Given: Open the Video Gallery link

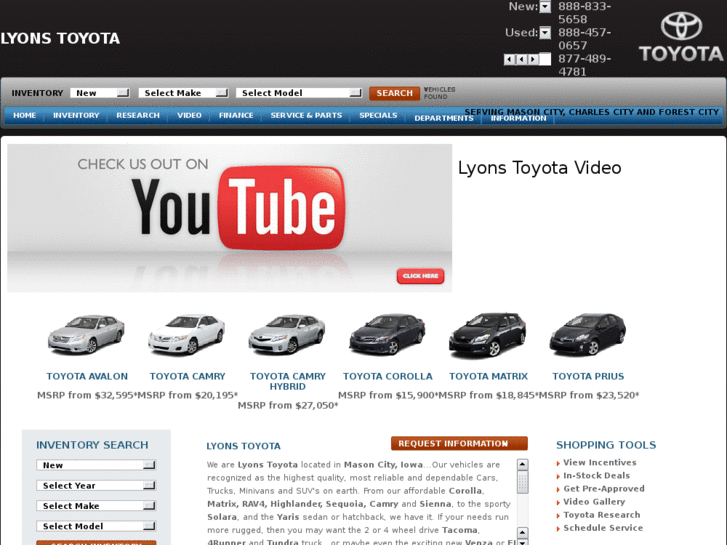Looking at the screenshot, I should 594,501.
